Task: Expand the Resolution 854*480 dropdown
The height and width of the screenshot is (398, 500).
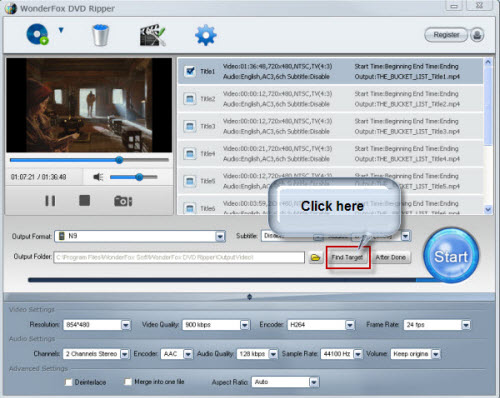Action: point(126,325)
